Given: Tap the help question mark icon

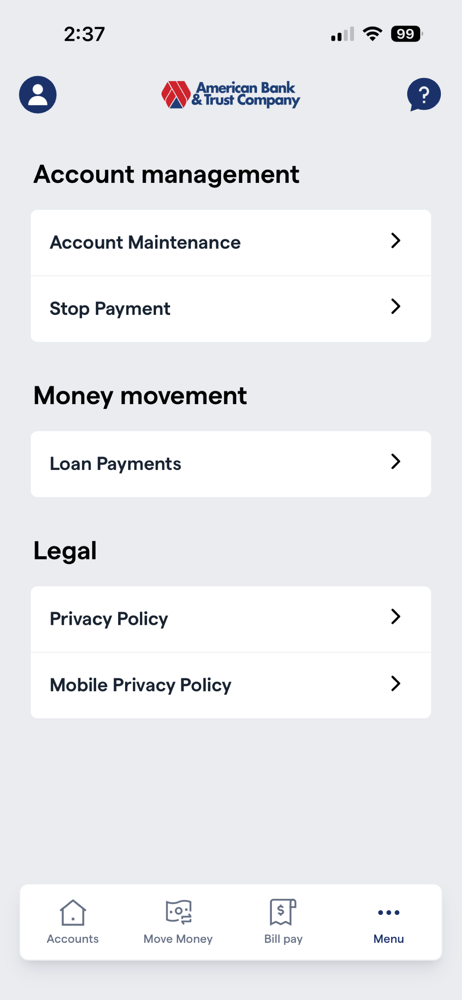Looking at the screenshot, I should click(424, 95).
